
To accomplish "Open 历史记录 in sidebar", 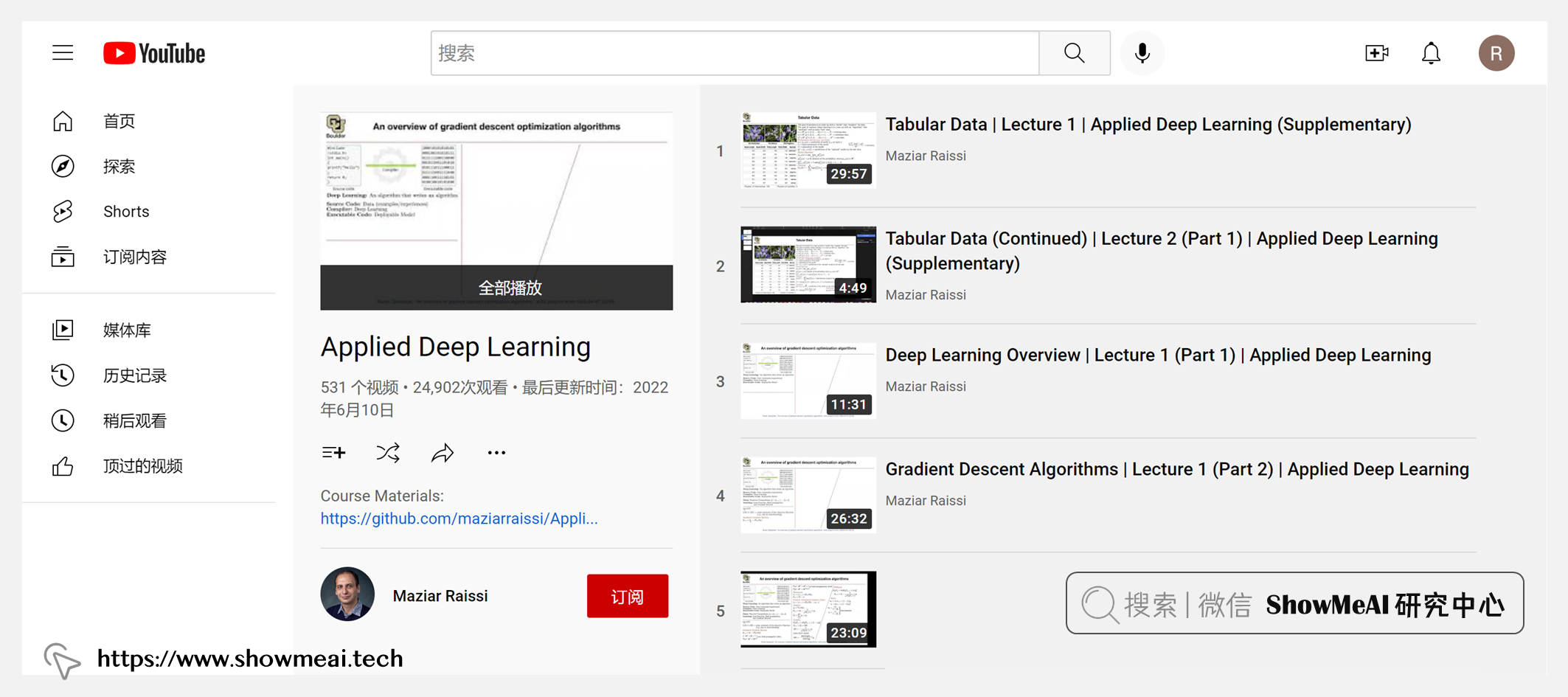I will tap(135, 375).
